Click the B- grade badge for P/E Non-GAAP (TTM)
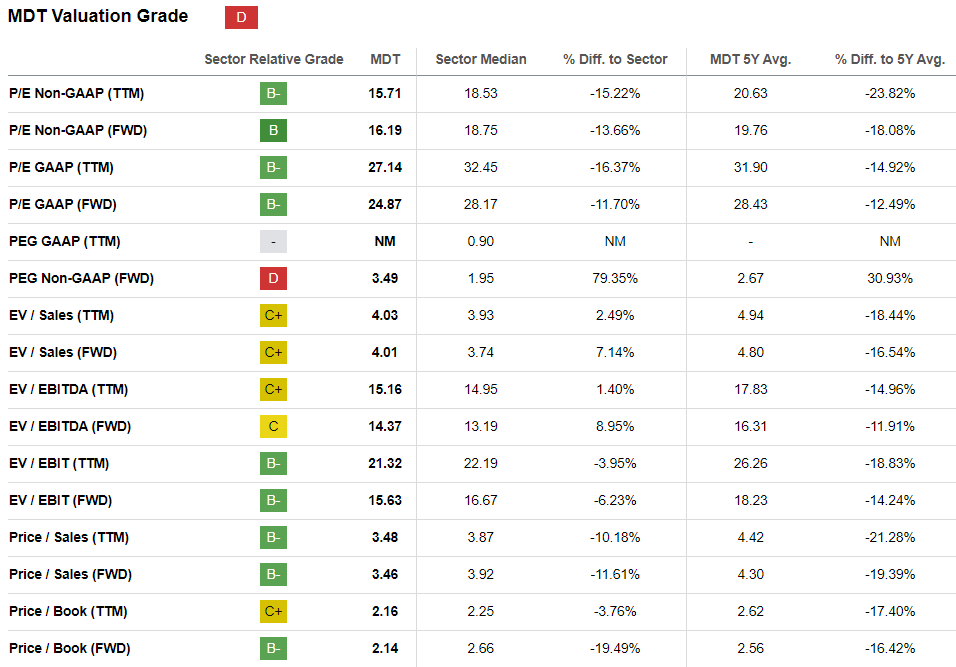This screenshot has height=667, width=956. click(x=273, y=93)
